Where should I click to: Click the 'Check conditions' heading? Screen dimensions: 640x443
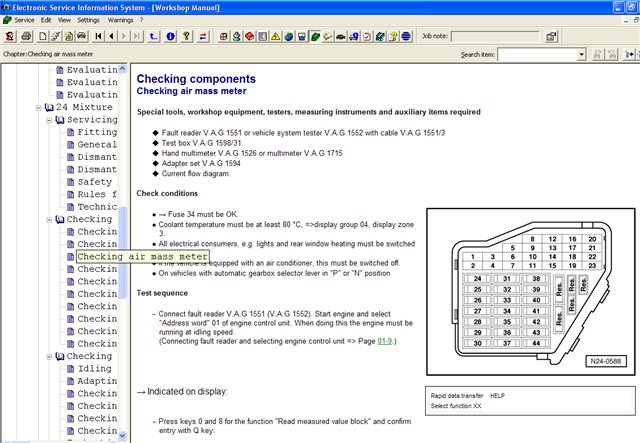pyautogui.click(x=167, y=193)
